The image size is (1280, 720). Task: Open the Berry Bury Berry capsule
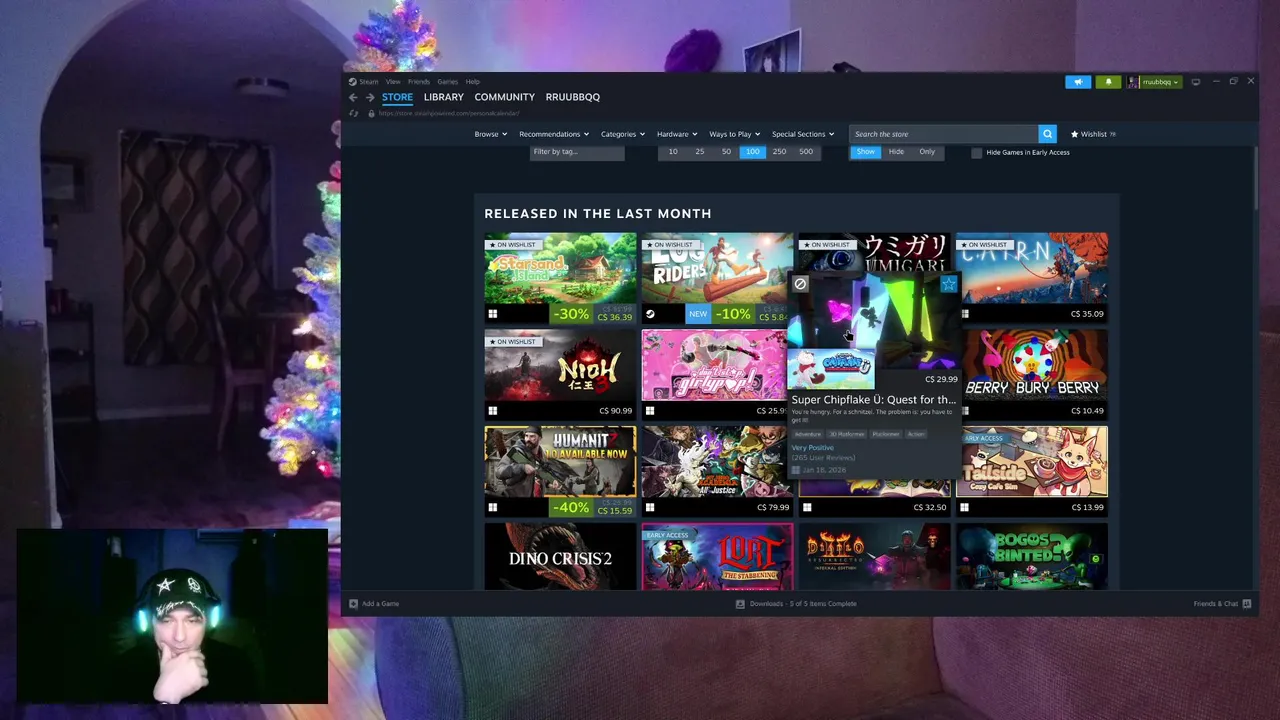tap(1033, 375)
